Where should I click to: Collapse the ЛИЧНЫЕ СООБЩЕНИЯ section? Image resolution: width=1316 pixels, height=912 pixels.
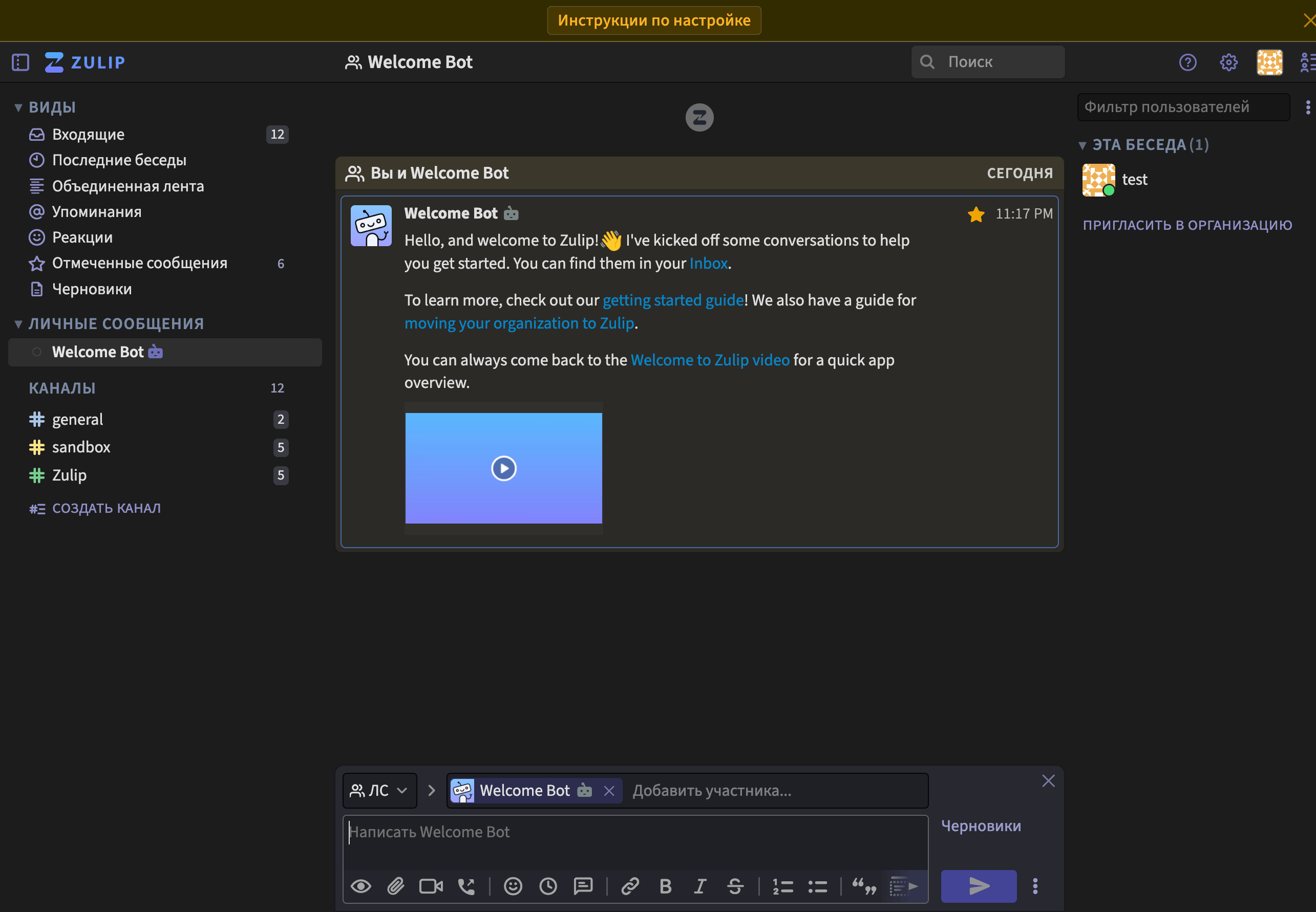tap(18, 324)
